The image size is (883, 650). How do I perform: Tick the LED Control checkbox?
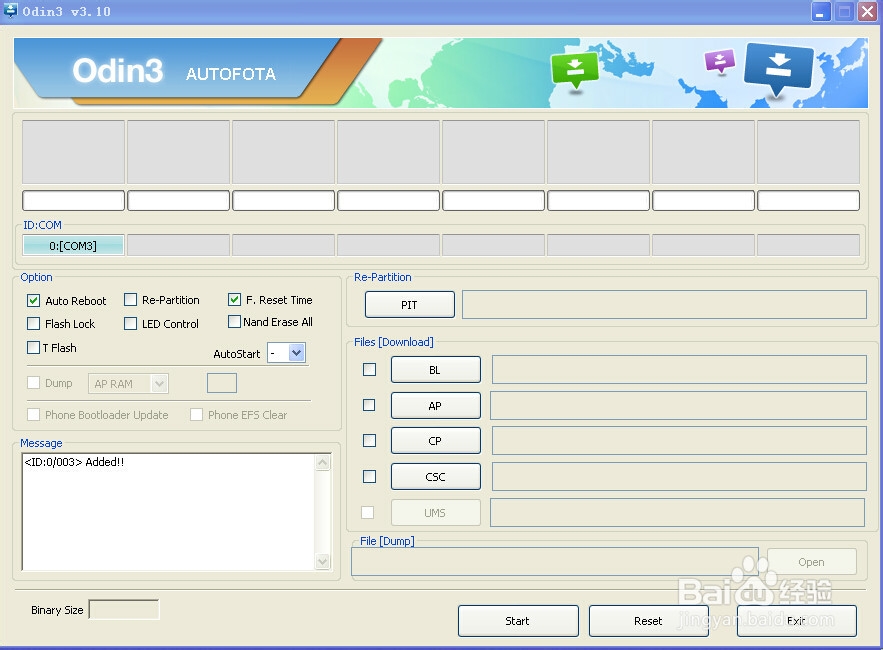coord(131,324)
